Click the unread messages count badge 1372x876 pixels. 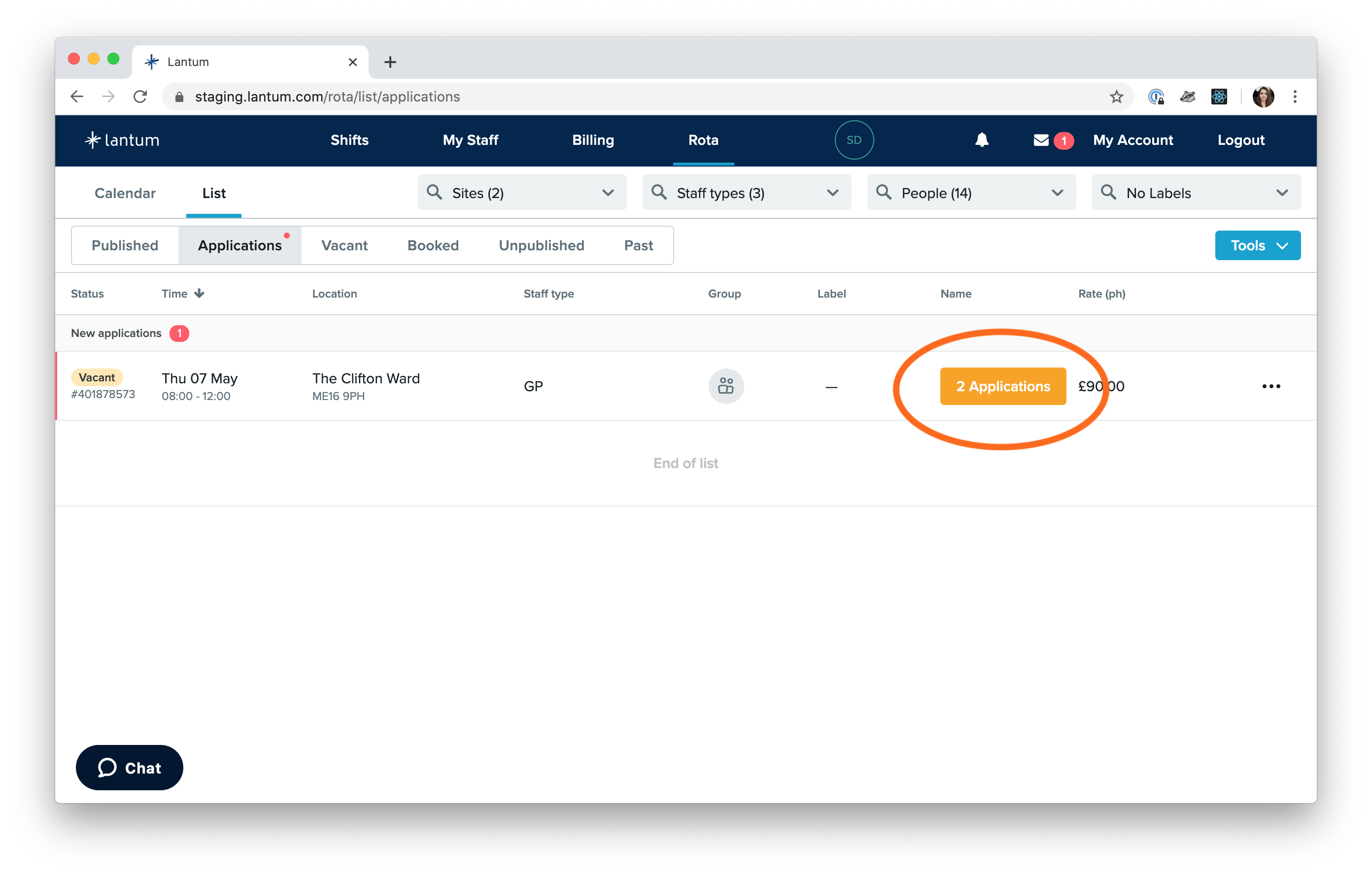pyautogui.click(x=1063, y=140)
